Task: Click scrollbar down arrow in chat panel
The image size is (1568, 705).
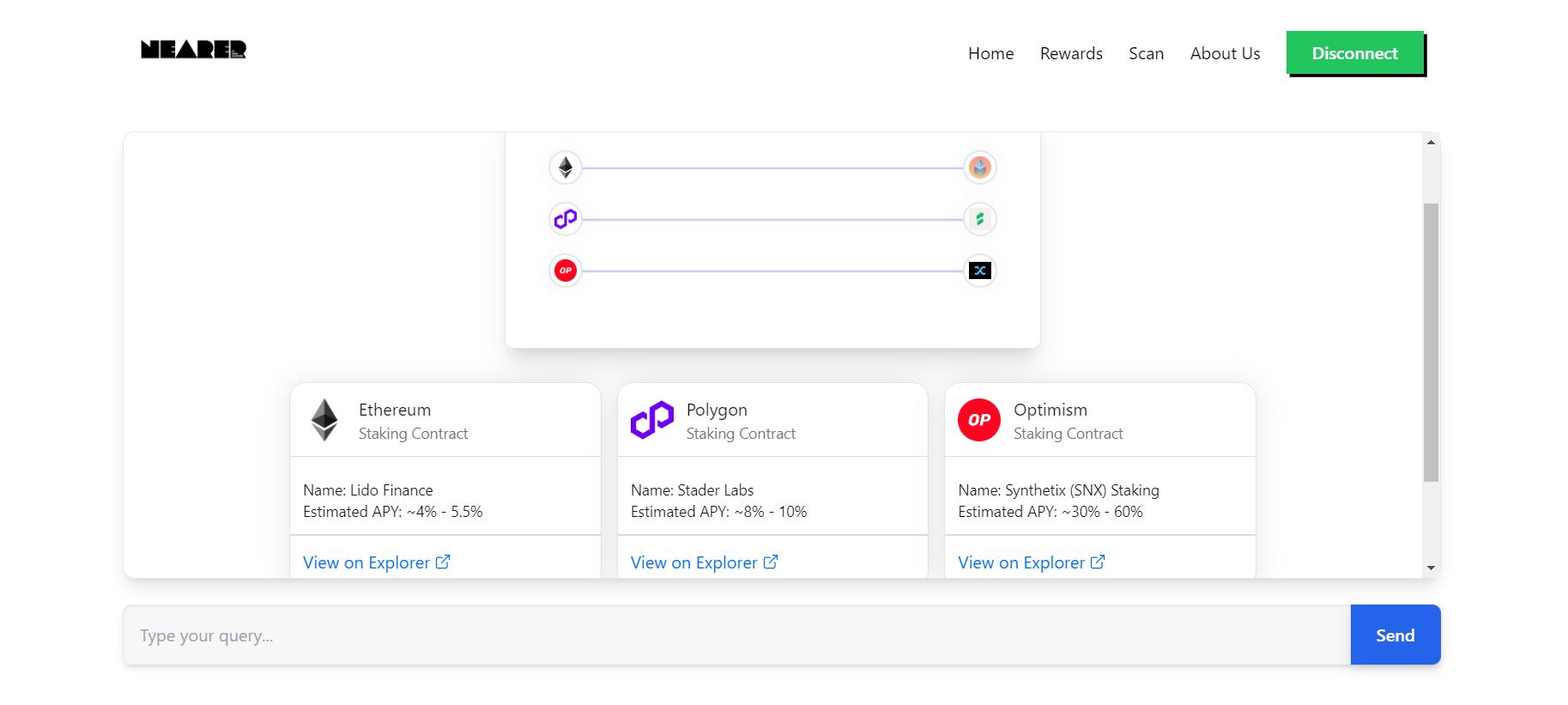Action: pos(1431,568)
